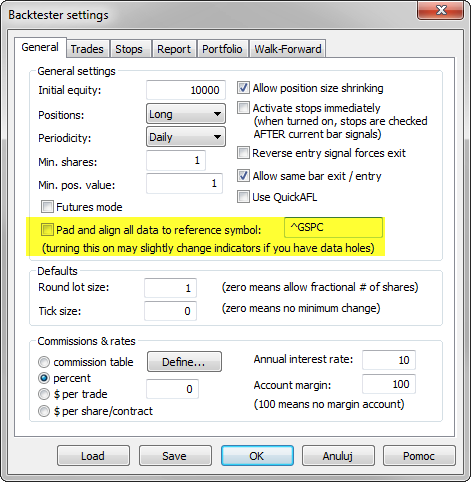Close the Backtester settings window

pos(441,10)
